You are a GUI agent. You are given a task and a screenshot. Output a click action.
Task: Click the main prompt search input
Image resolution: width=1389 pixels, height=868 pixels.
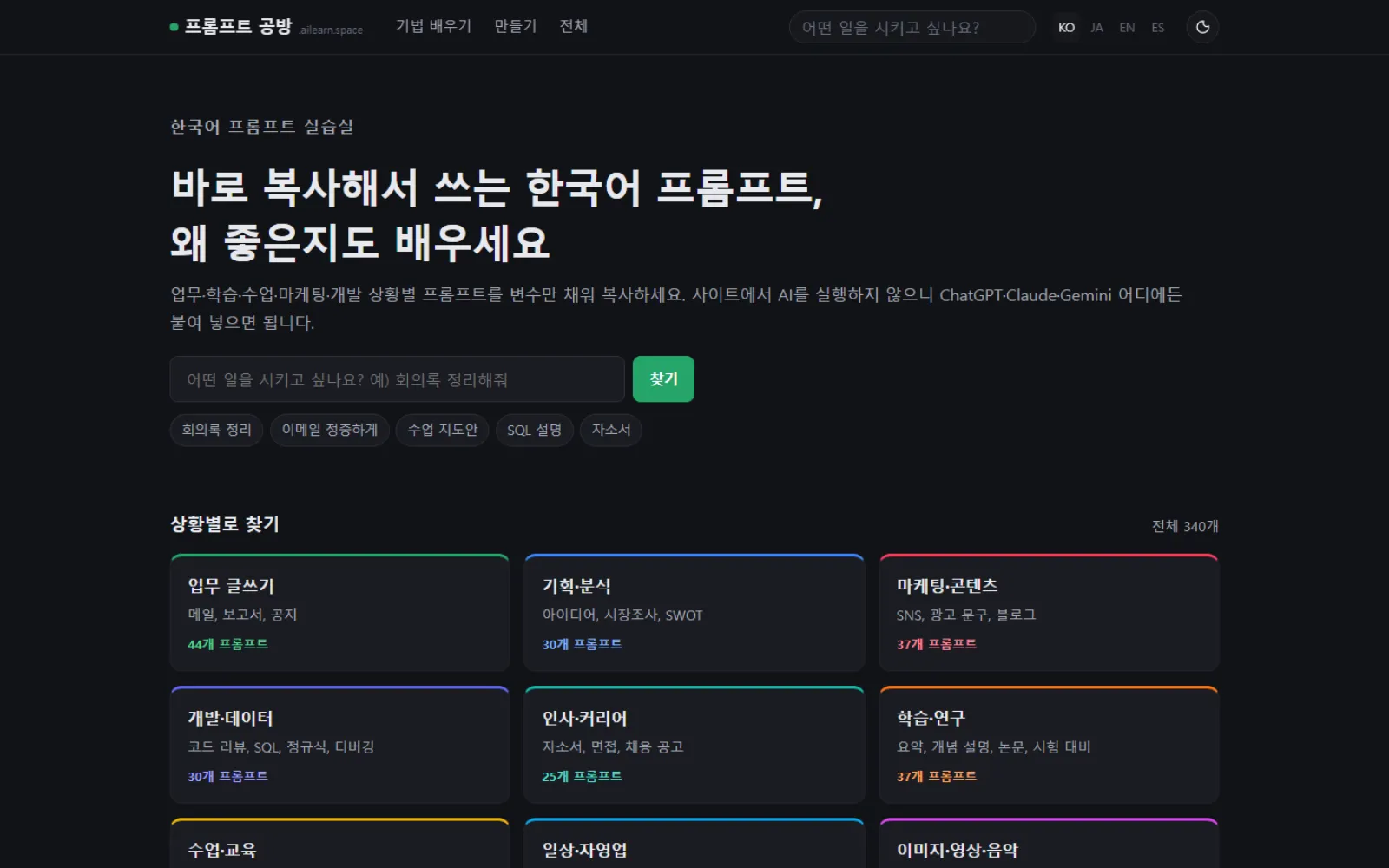[397, 379]
